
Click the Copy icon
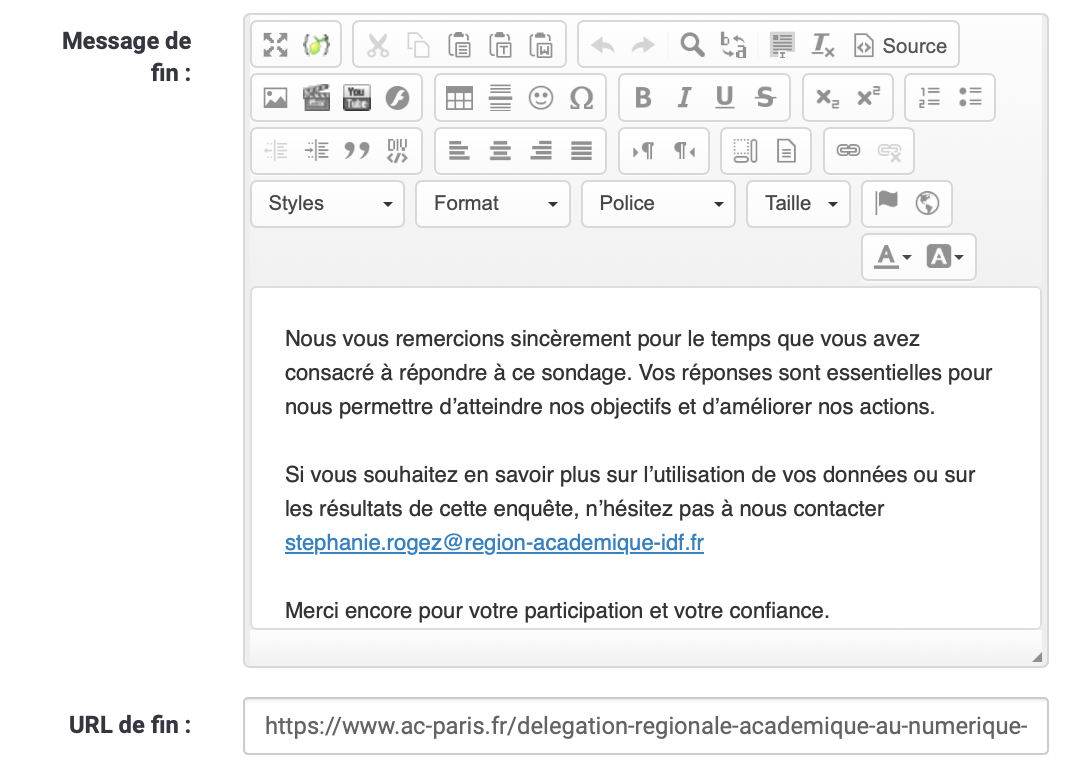coord(419,45)
